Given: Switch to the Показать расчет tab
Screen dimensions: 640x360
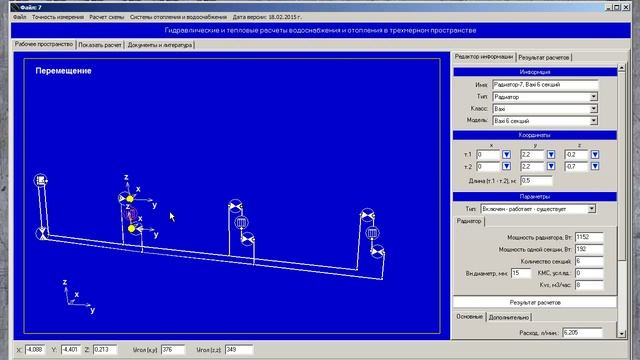Looking at the screenshot, I should click(100, 45).
